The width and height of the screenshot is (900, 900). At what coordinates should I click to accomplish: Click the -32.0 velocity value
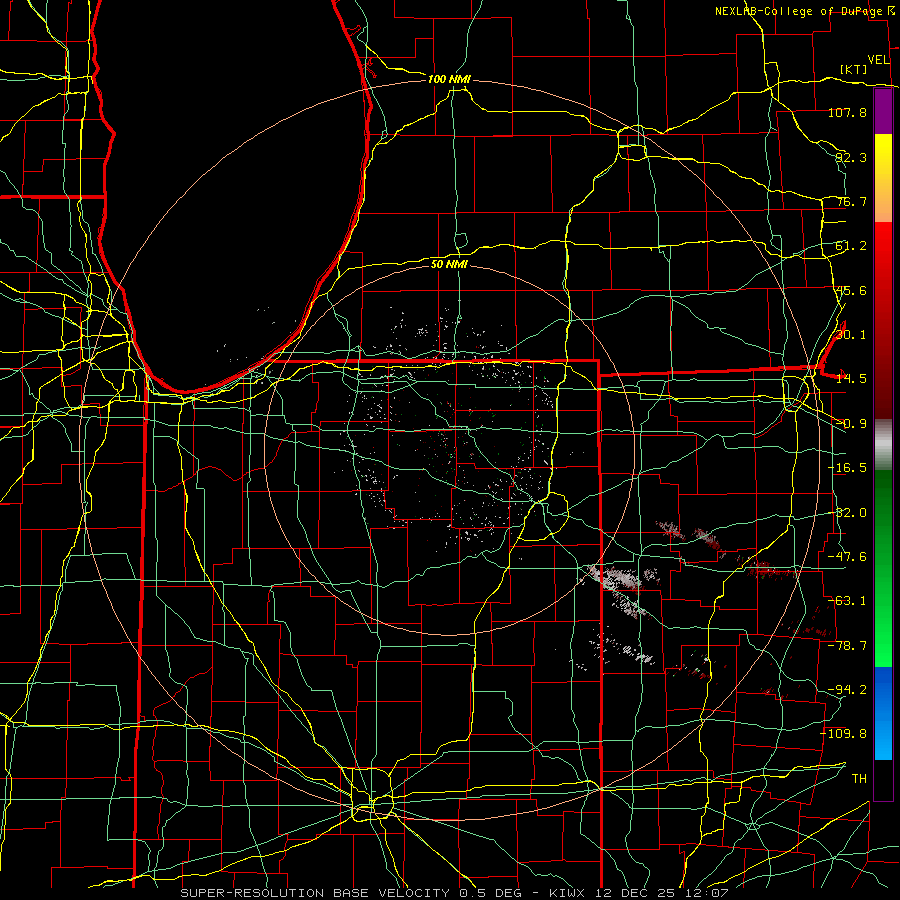(847, 513)
